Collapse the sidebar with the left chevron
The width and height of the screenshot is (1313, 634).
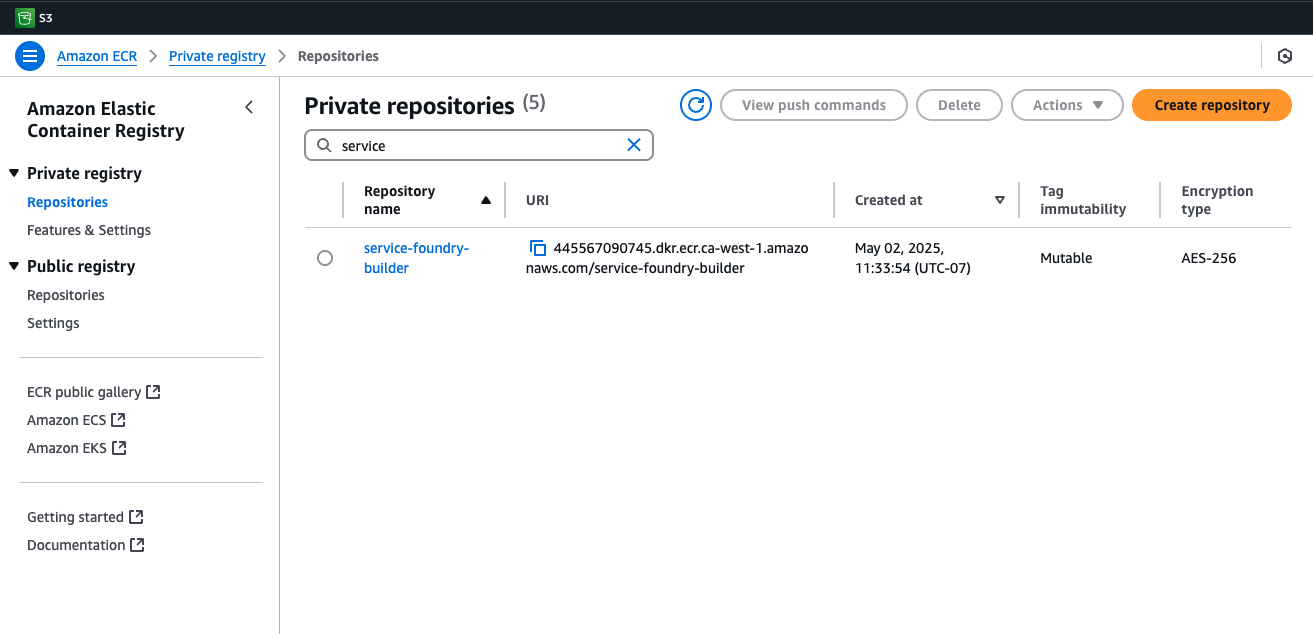click(249, 107)
